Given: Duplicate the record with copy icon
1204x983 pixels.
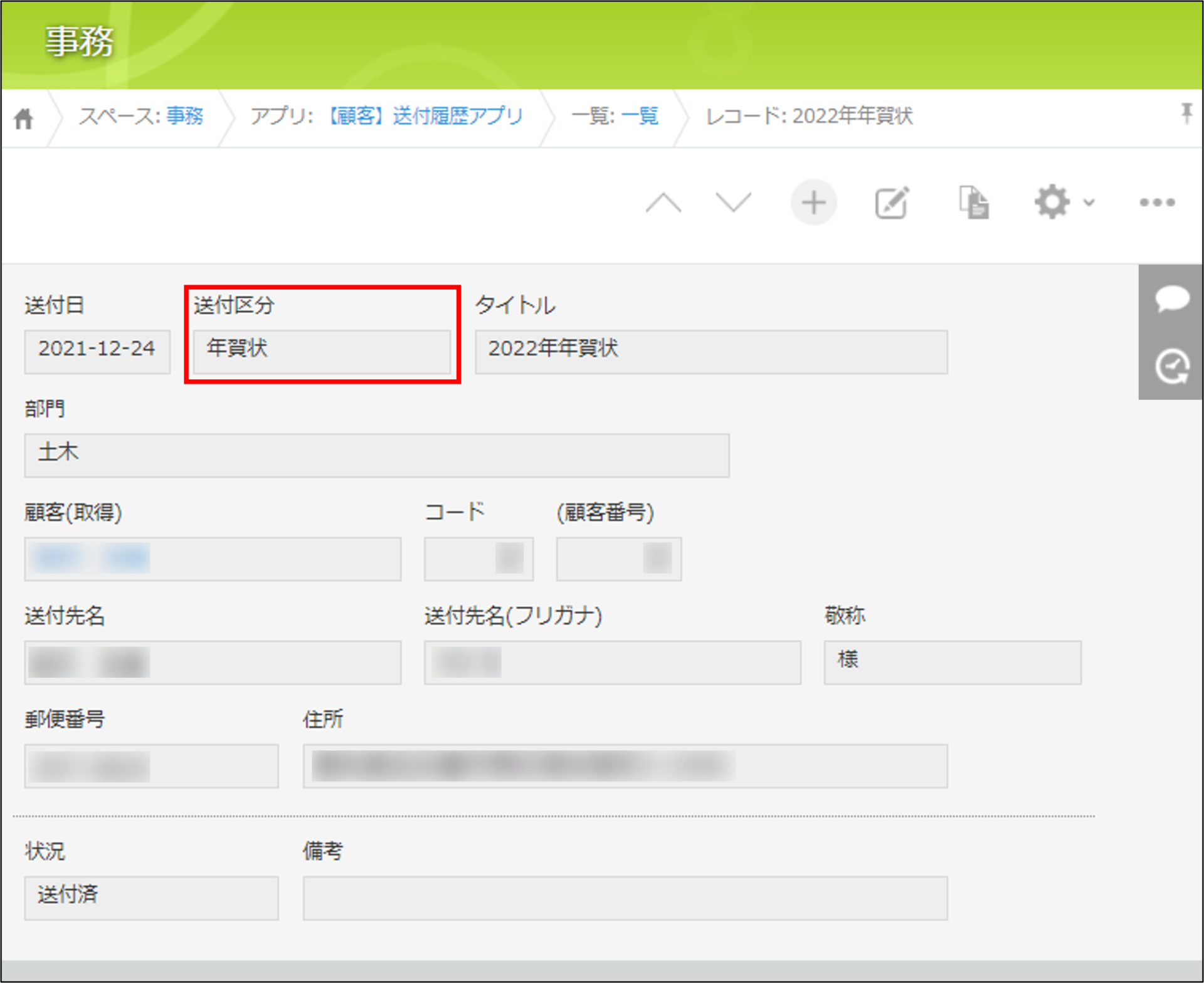Looking at the screenshot, I should pos(974,202).
